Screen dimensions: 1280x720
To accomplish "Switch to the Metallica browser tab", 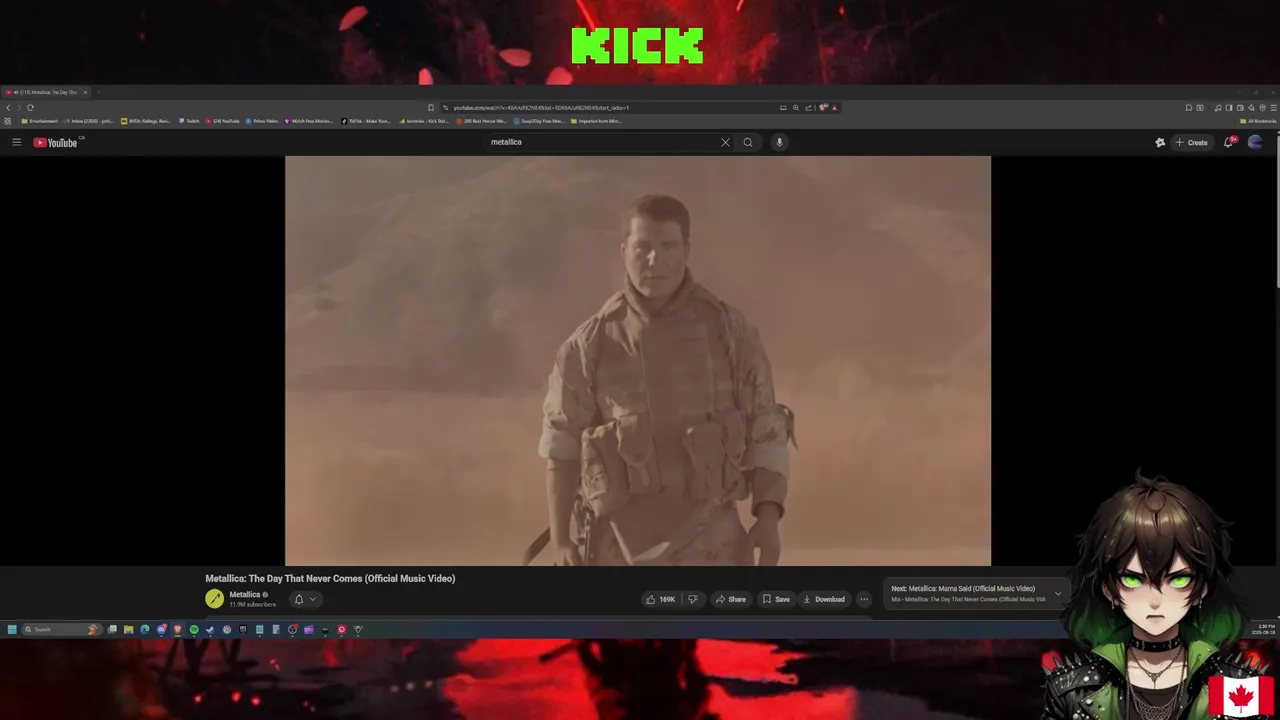I will (44, 92).
